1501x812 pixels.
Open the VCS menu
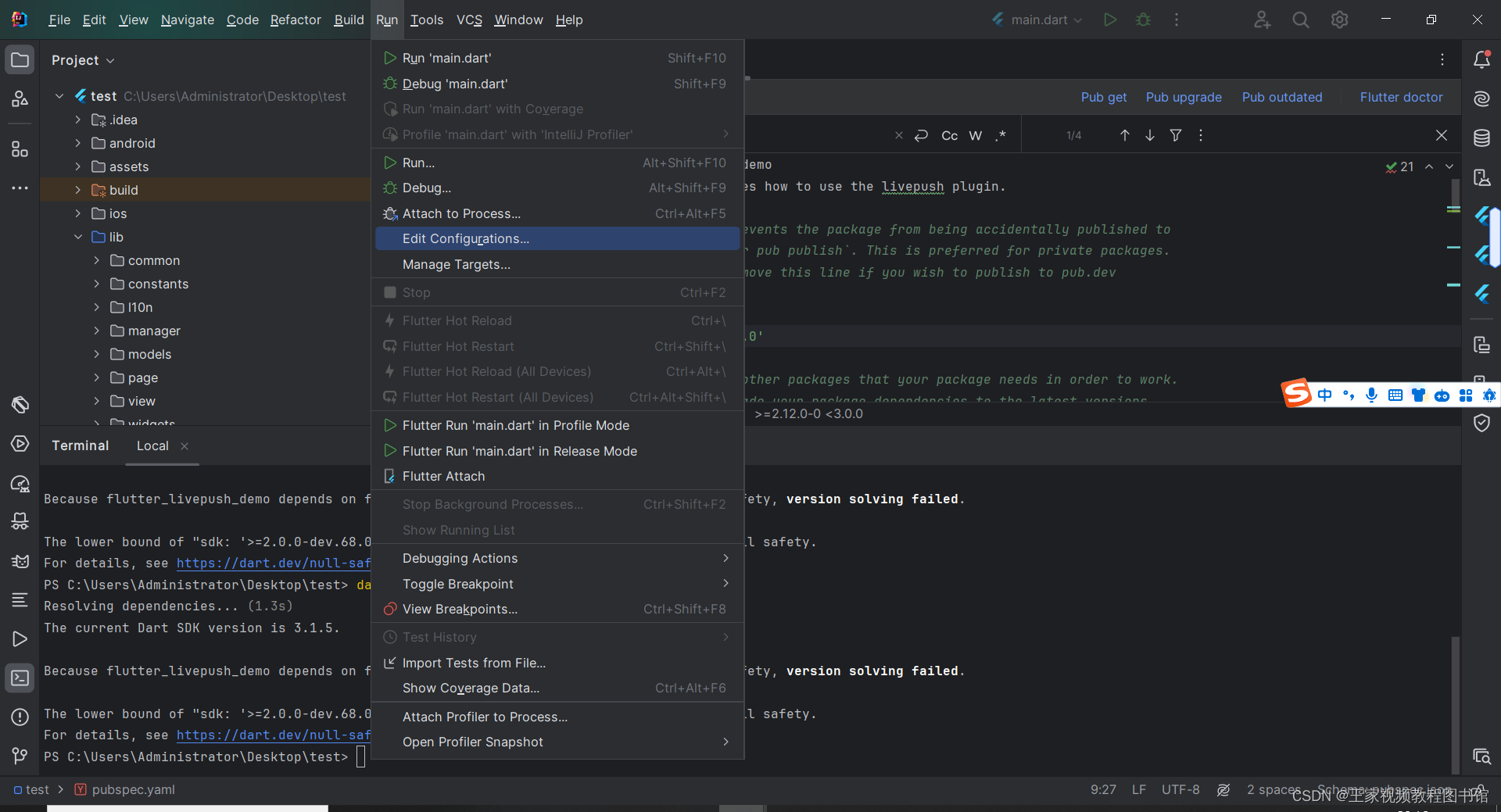pos(468,20)
